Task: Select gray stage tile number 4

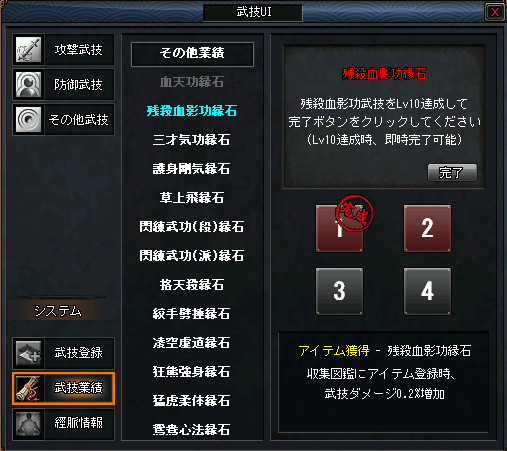Action: 427,291
